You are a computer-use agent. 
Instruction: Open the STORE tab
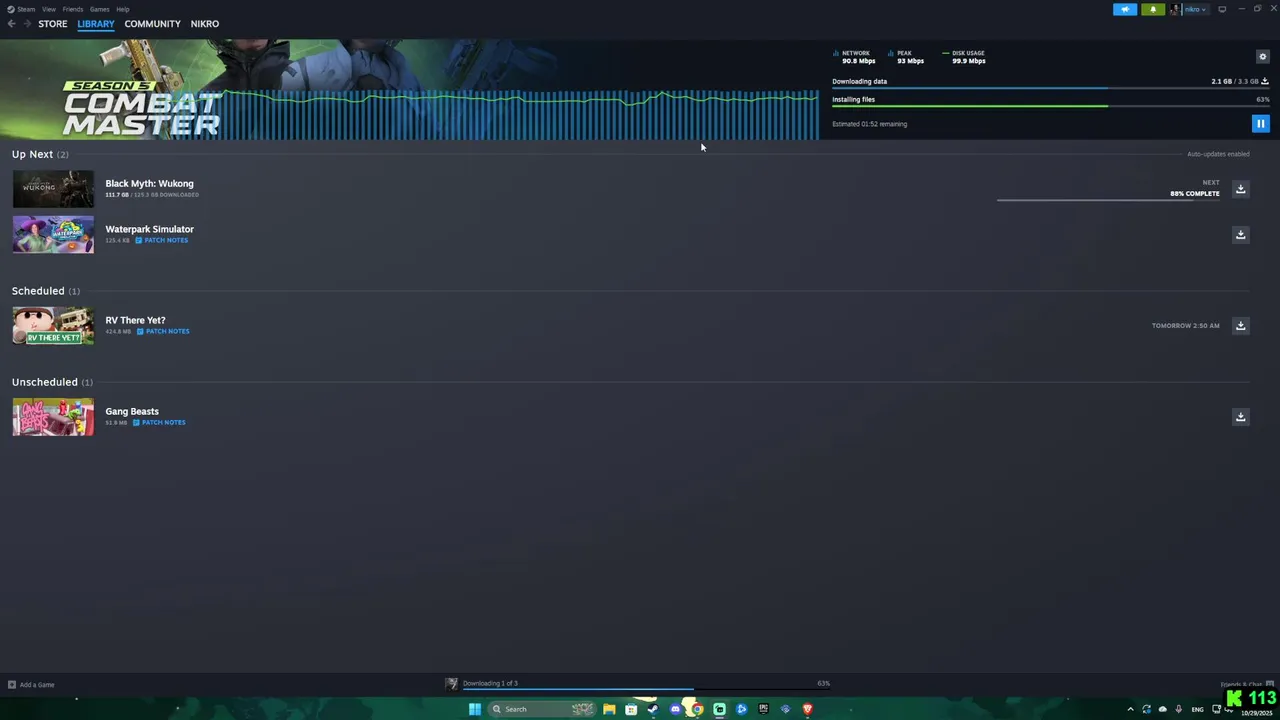[x=53, y=24]
